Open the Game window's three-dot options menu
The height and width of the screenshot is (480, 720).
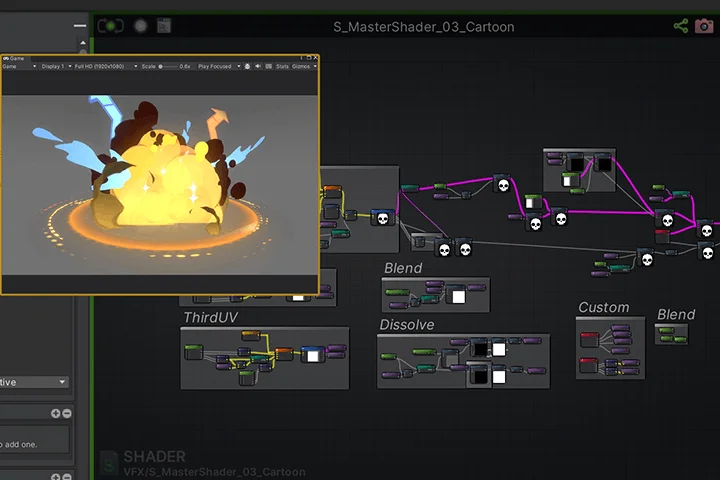click(302, 58)
